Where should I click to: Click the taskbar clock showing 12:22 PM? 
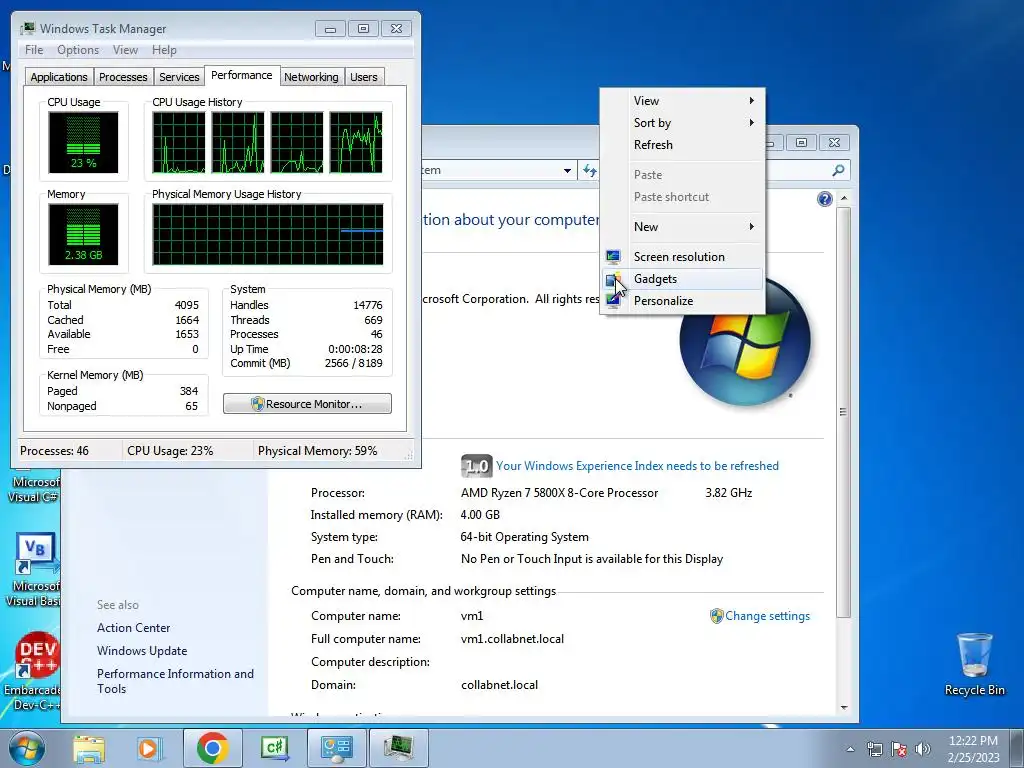tap(973, 749)
